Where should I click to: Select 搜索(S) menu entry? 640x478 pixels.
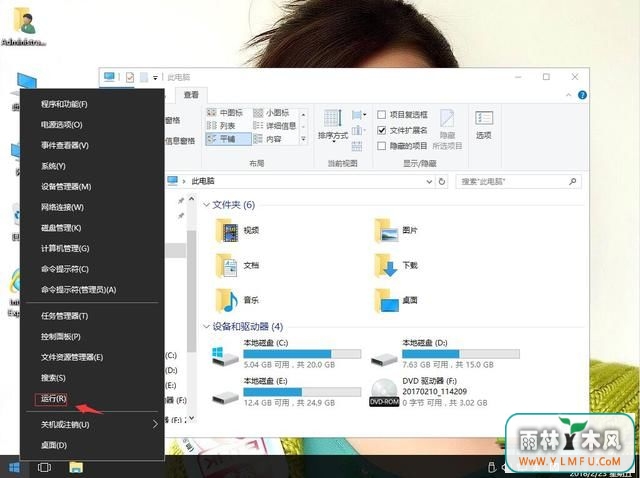pyautogui.click(x=53, y=378)
